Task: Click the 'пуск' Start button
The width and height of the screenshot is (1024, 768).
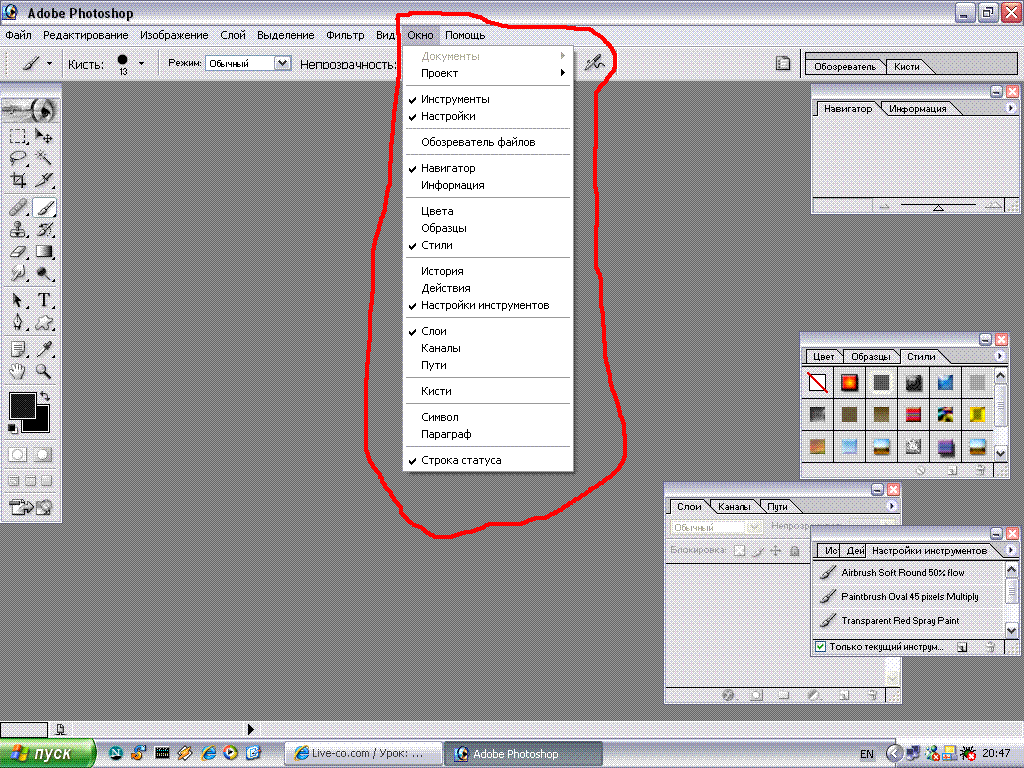Action: coord(48,753)
